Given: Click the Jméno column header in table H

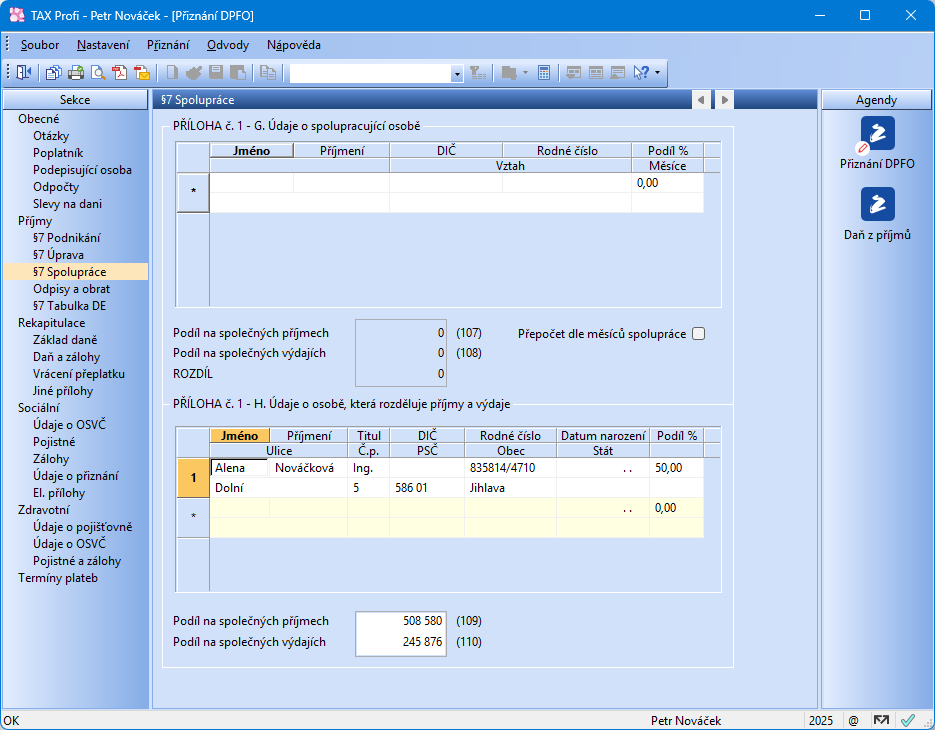Looking at the screenshot, I should coord(239,436).
